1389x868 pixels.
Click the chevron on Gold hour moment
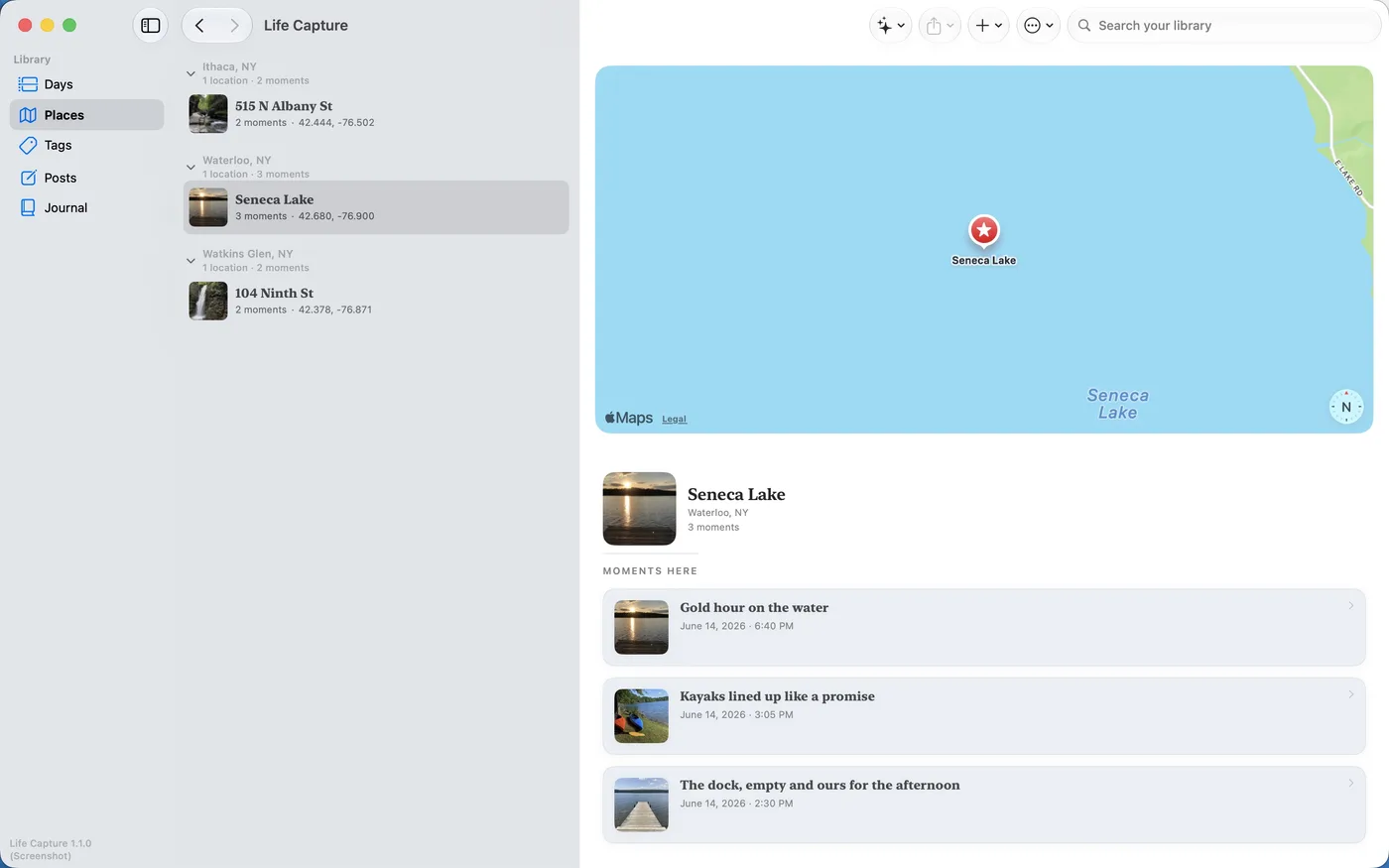[1351, 606]
